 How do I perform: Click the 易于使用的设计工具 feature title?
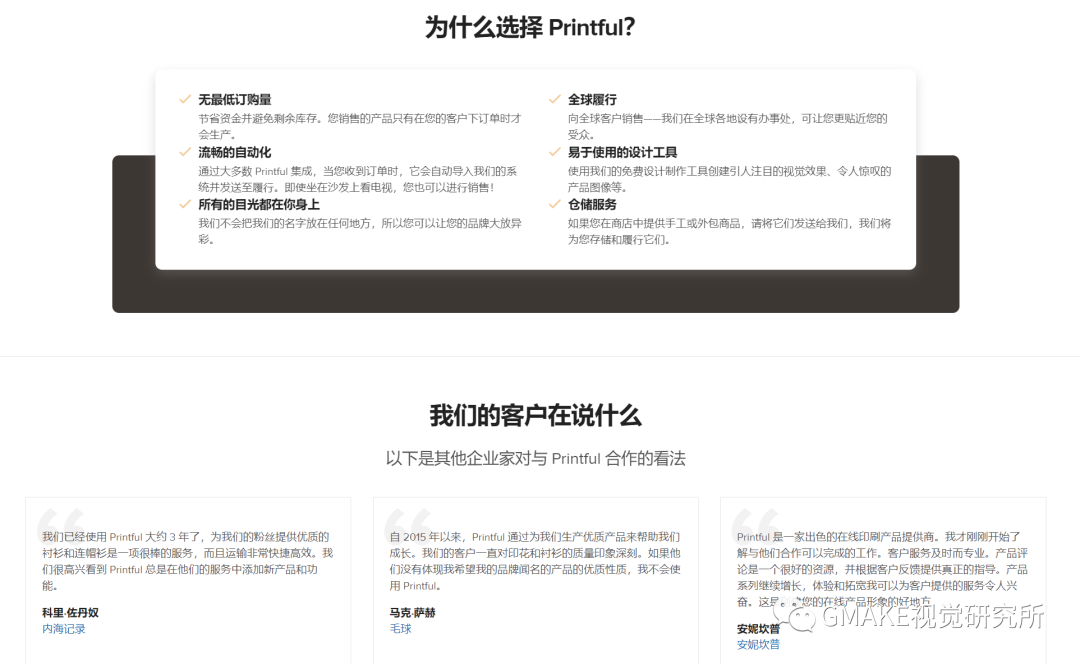623,152
